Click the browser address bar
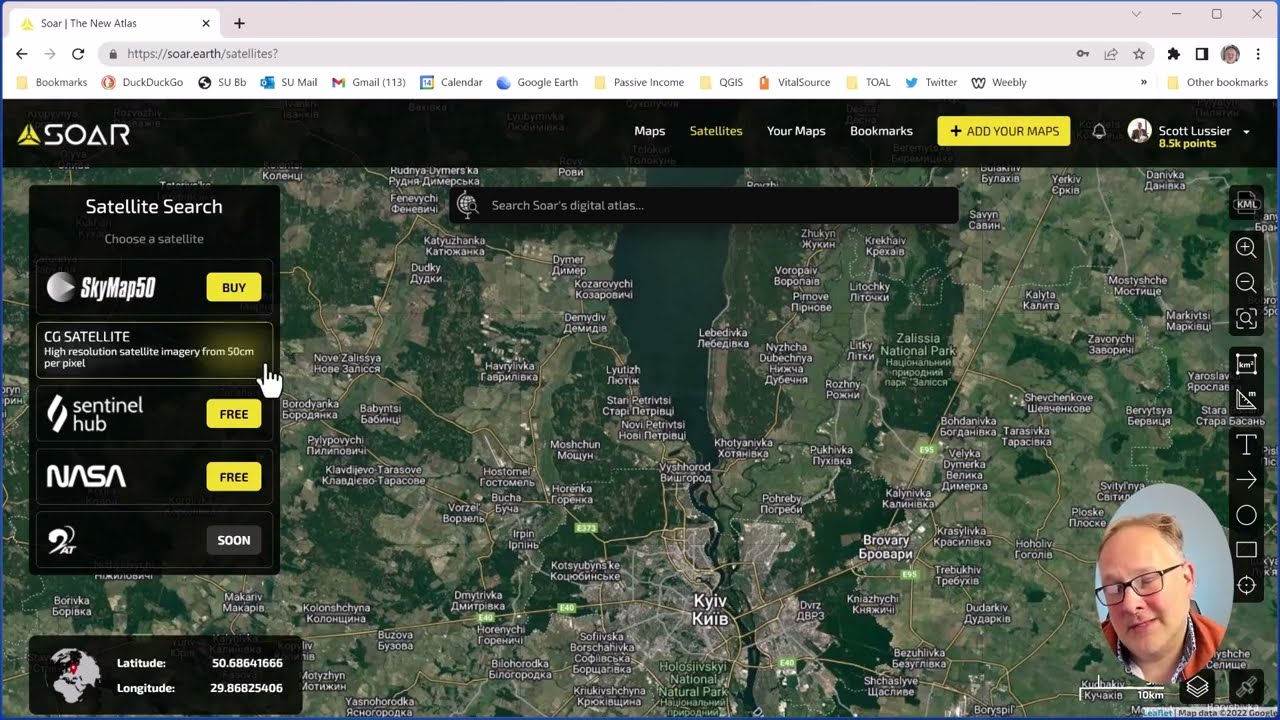Image resolution: width=1280 pixels, height=720 pixels. (x=590, y=54)
